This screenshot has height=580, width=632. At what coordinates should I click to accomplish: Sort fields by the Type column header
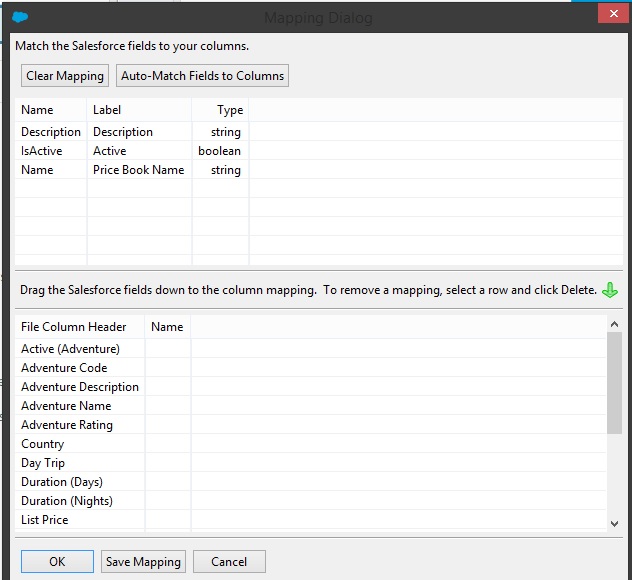(x=230, y=110)
